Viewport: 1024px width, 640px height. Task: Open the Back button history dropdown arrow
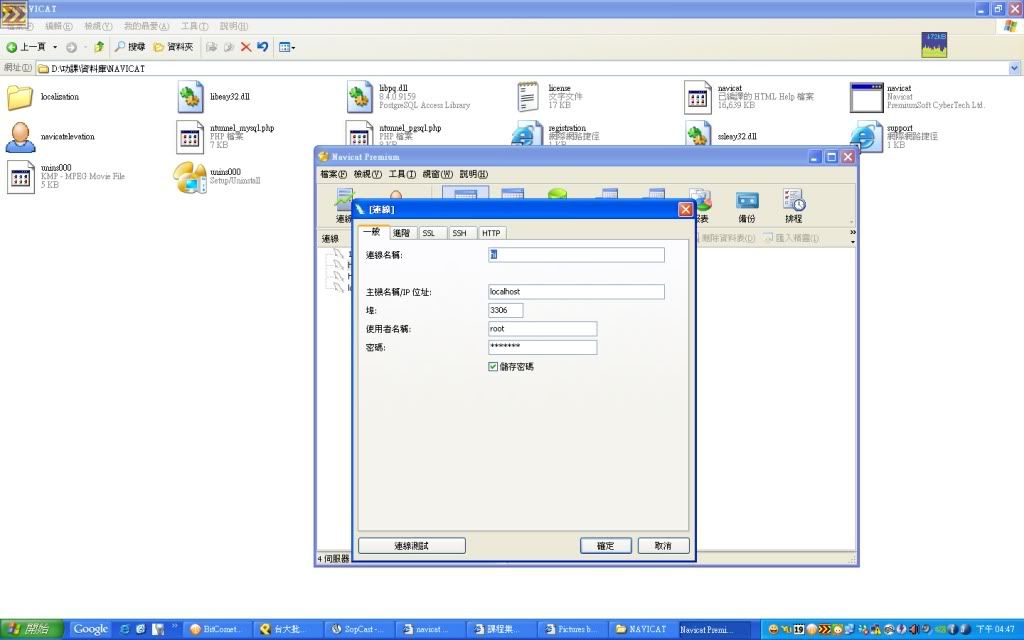tap(55, 47)
